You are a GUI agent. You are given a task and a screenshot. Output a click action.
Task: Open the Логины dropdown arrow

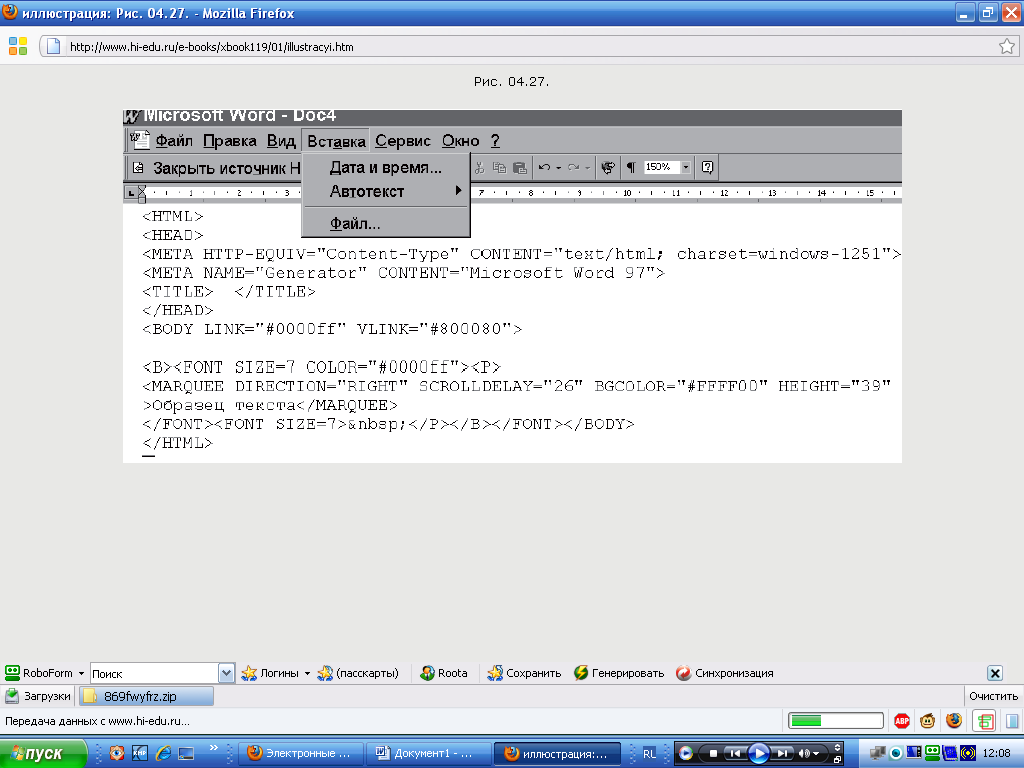point(307,673)
